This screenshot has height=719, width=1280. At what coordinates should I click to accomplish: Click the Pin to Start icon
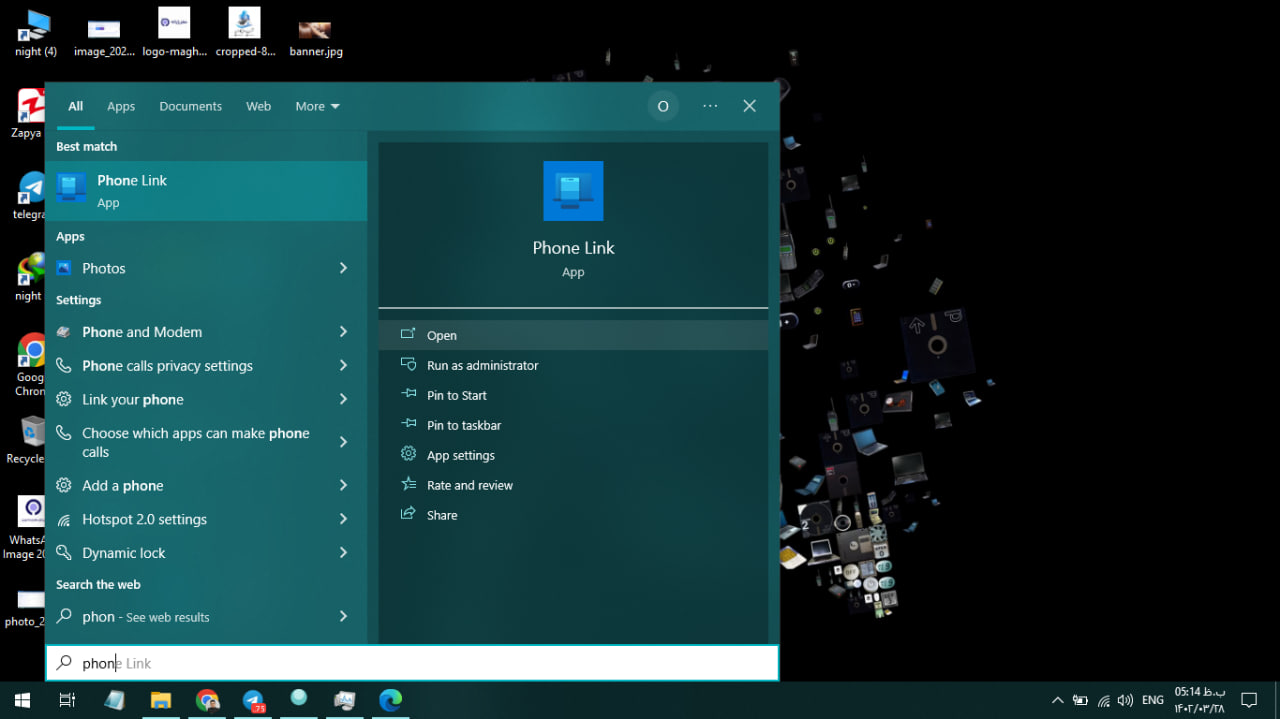point(408,395)
